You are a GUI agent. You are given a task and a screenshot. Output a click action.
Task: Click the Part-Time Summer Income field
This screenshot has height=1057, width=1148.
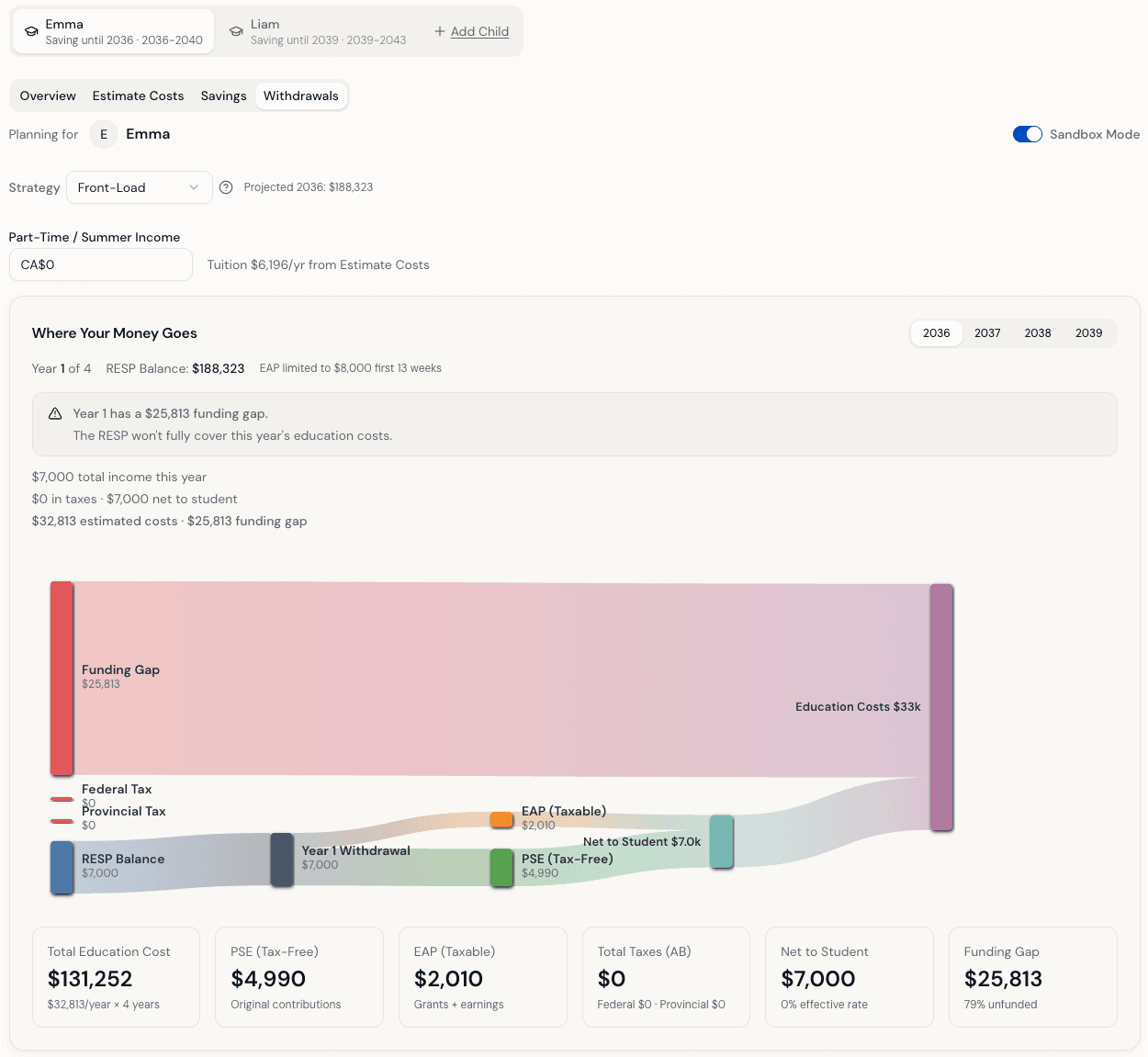coord(100,264)
